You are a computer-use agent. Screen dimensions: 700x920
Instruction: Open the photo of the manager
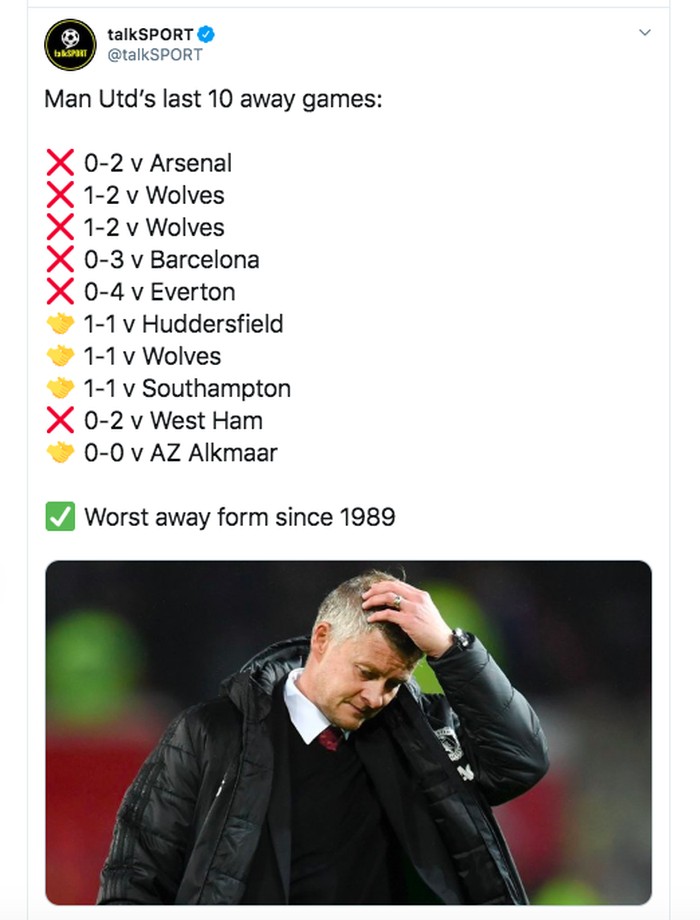[348, 732]
